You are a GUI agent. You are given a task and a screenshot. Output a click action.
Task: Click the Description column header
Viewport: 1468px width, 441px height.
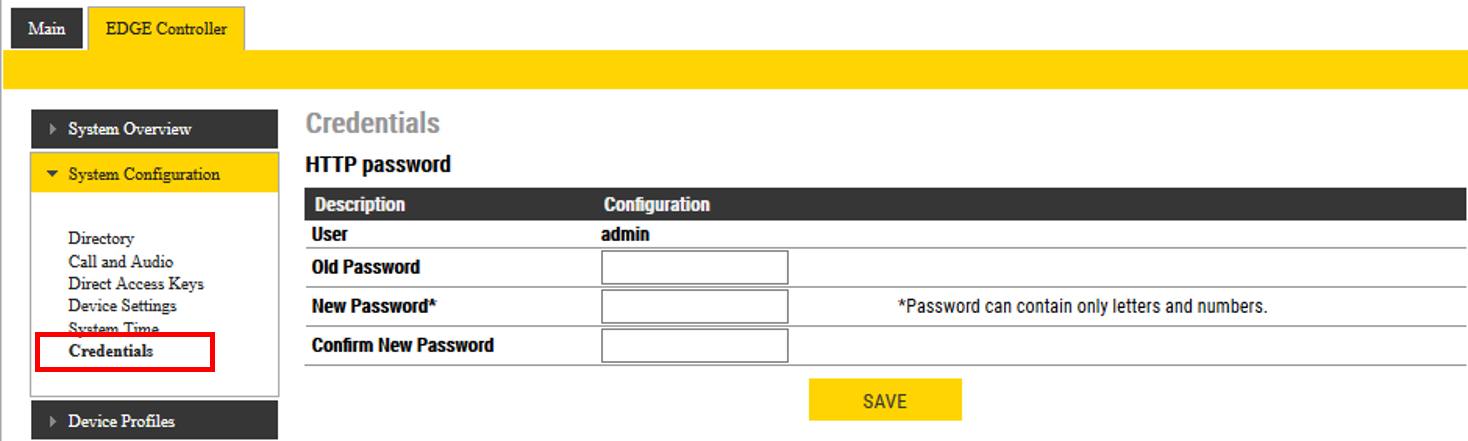(x=360, y=204)
